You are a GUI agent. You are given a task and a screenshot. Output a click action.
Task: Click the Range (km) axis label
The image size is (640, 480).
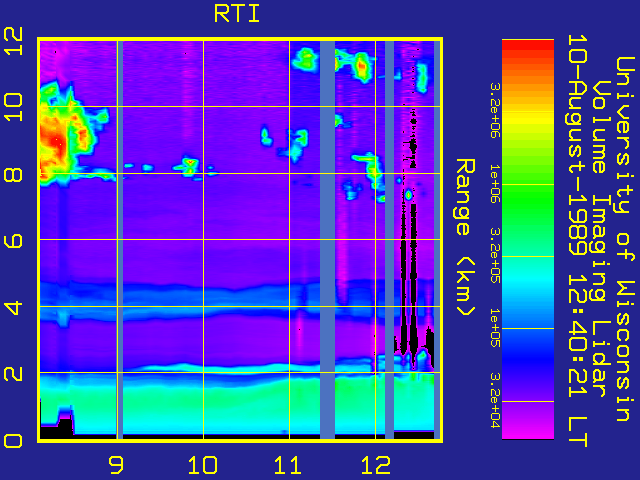465,238
